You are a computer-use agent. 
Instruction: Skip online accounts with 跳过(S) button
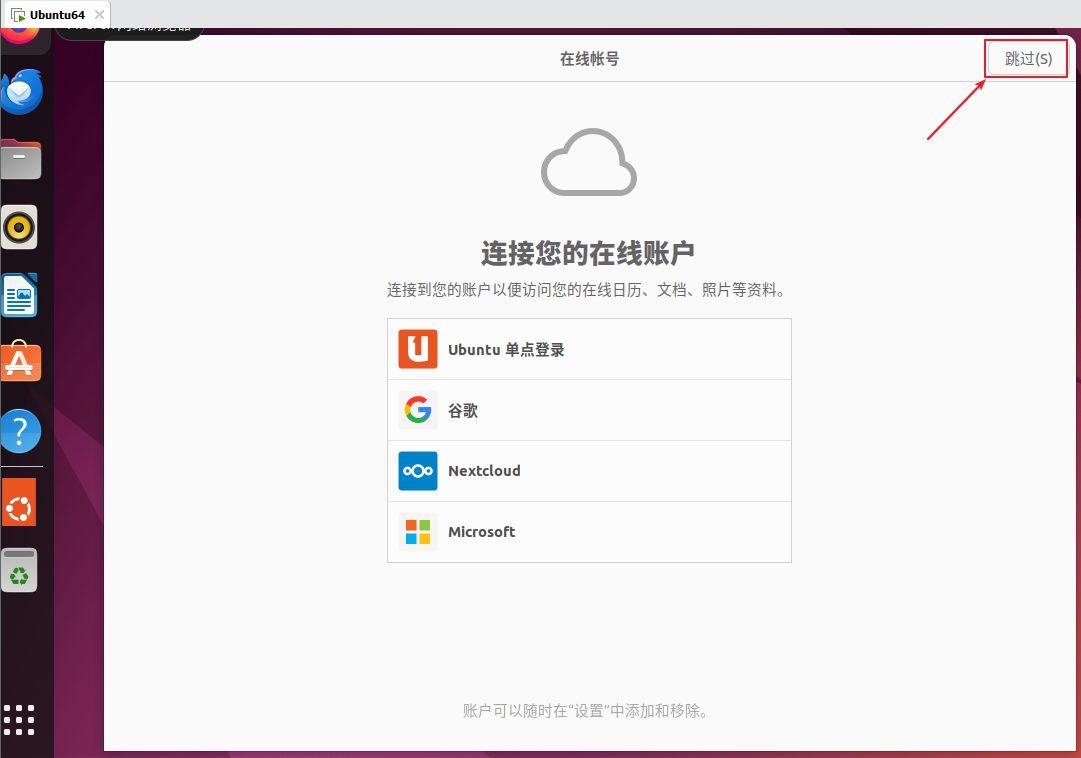click(x=1027, y=59)
